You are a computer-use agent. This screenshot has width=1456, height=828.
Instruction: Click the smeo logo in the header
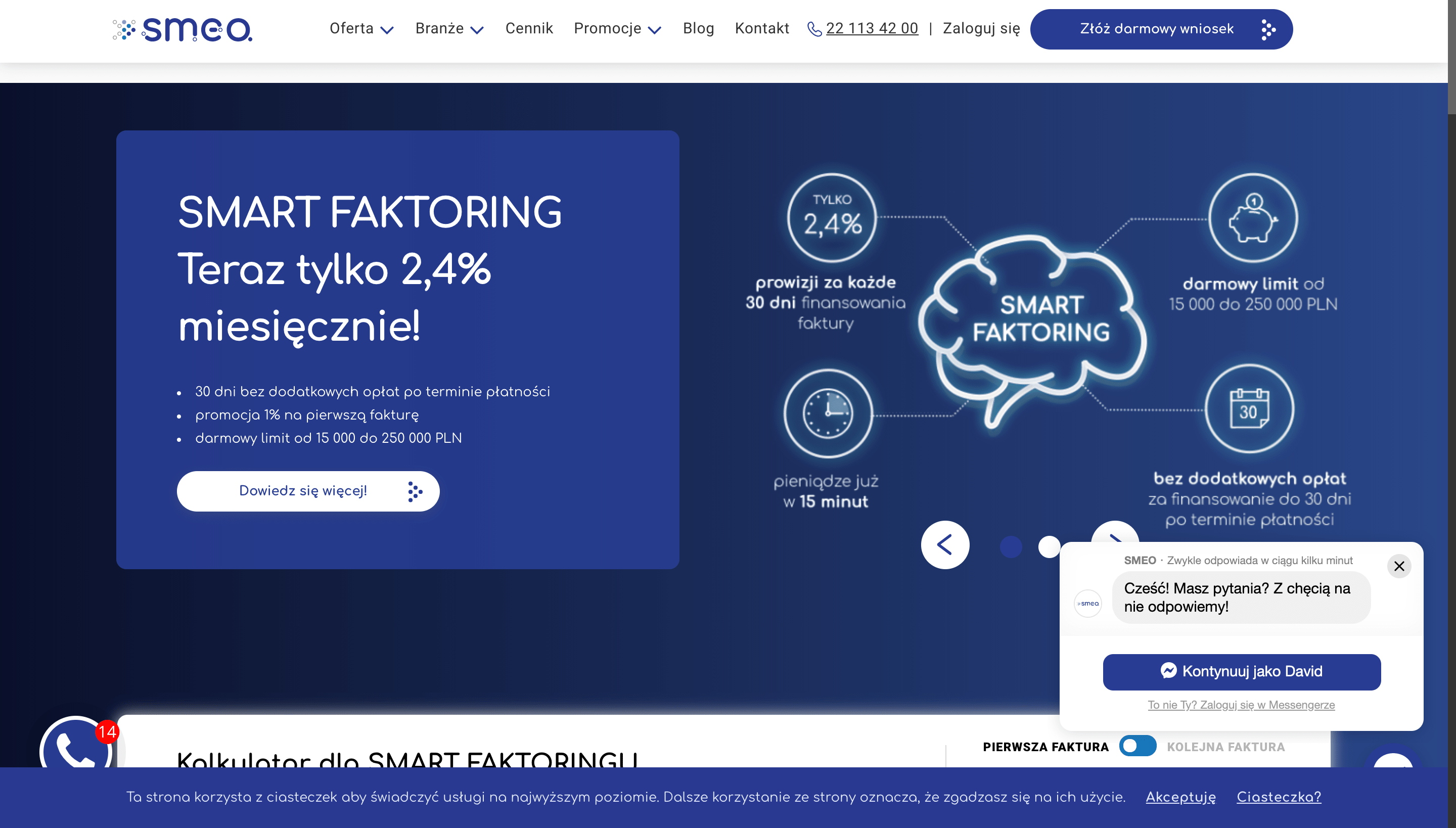click(x=182, y=29)
